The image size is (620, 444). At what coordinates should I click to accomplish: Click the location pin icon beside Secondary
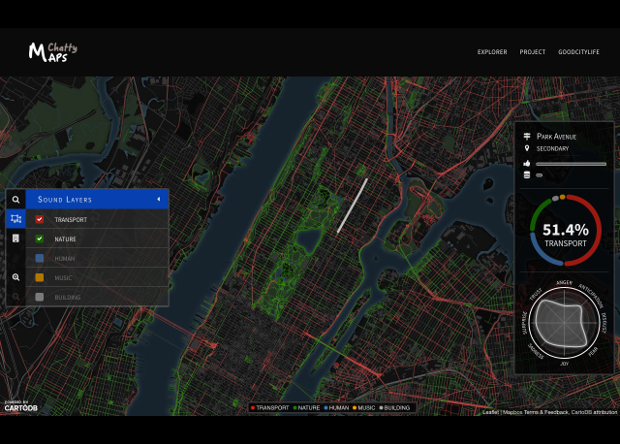(527, 148)
